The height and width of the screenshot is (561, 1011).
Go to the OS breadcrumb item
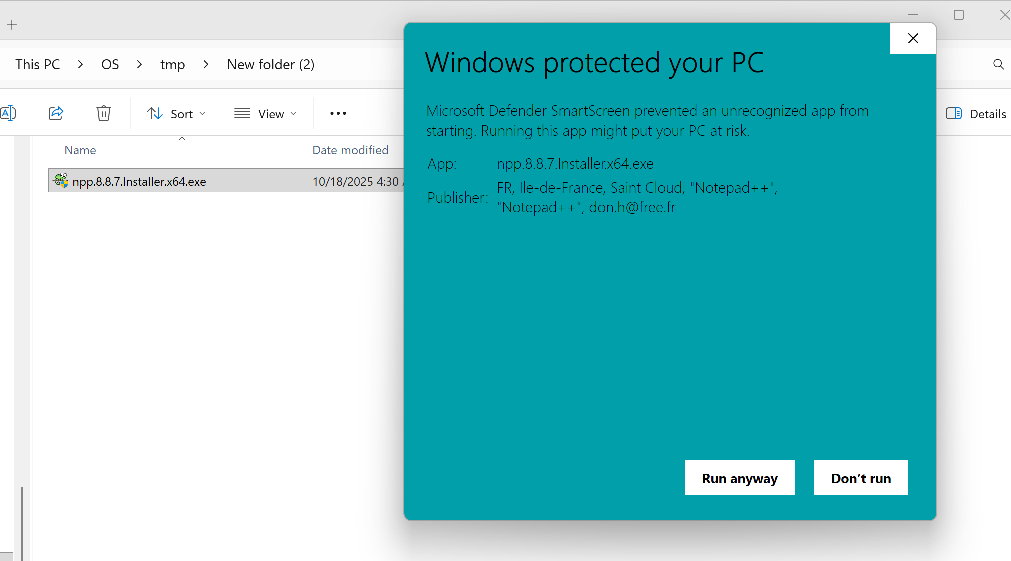pos(110,64)
